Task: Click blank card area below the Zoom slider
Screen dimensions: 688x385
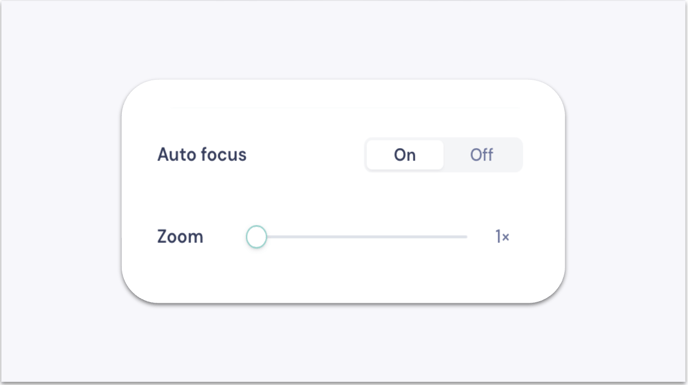Action: tap(343, 277)
